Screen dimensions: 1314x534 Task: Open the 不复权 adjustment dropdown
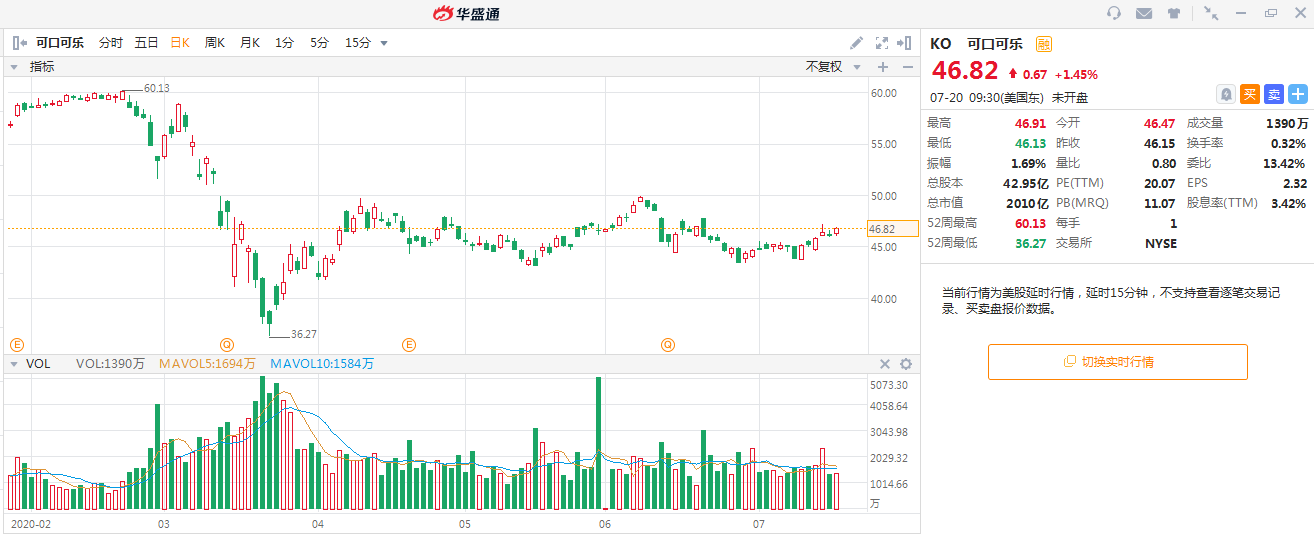(831, 67)
